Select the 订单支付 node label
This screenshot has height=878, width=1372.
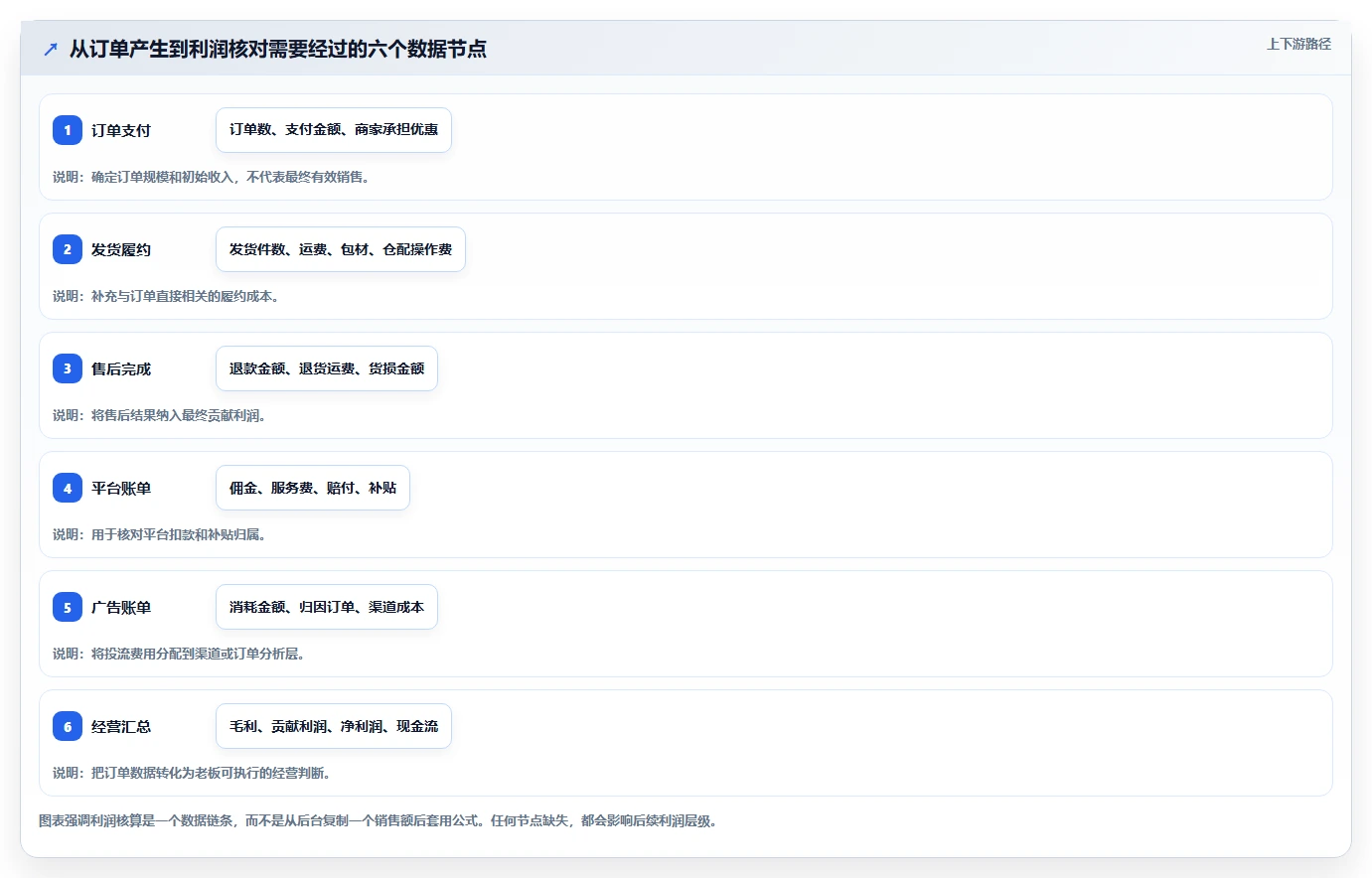click(121, 130)
